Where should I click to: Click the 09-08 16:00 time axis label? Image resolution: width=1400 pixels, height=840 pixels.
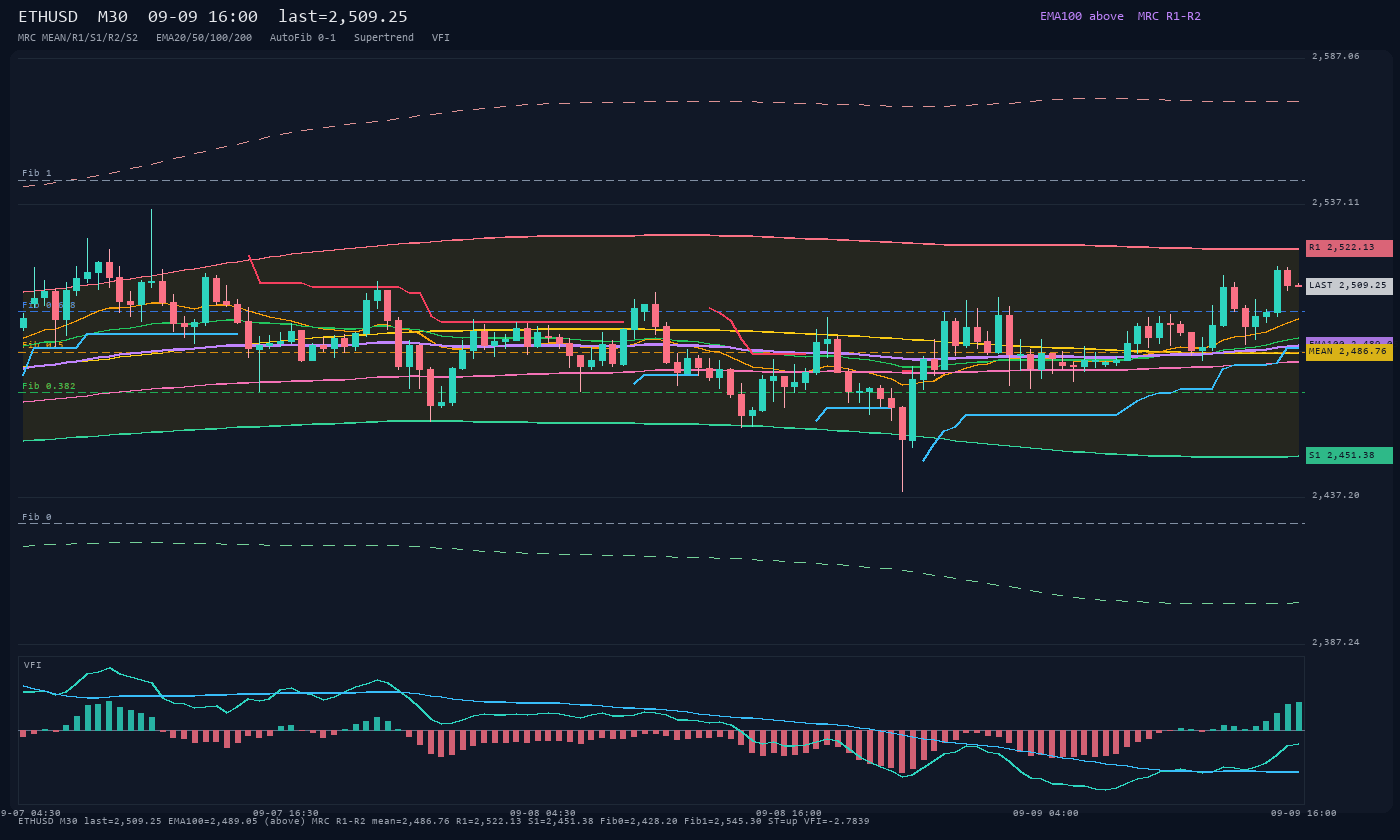pyautogui.click(x=789, y=813)
